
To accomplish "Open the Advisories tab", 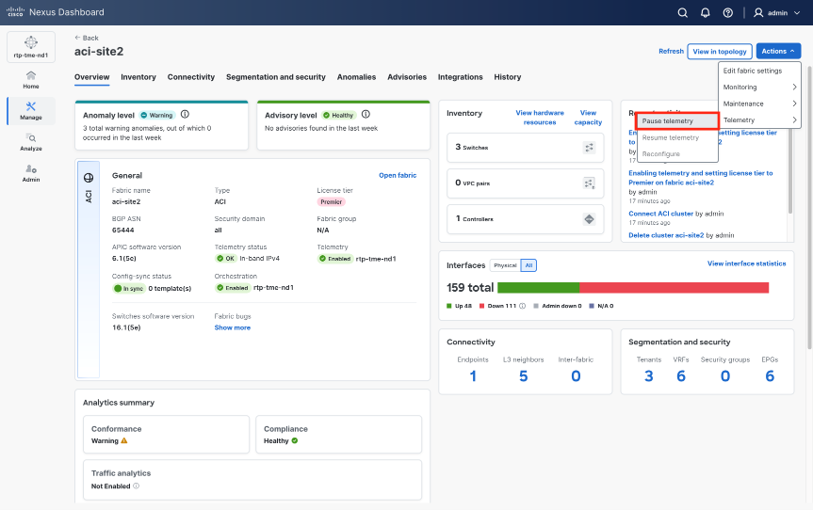I will click(x=407, y=77).
